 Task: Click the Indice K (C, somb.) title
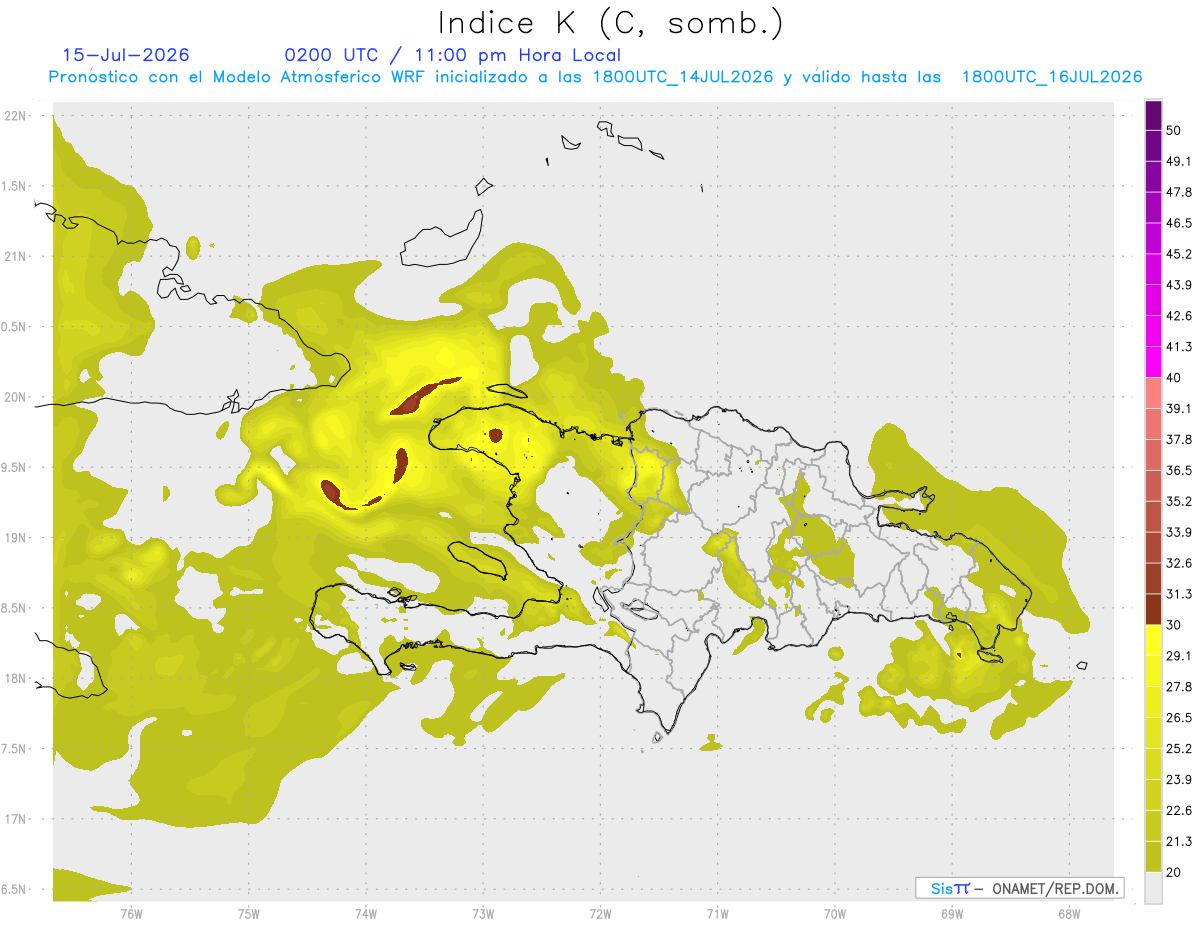[x=611, y=23]
